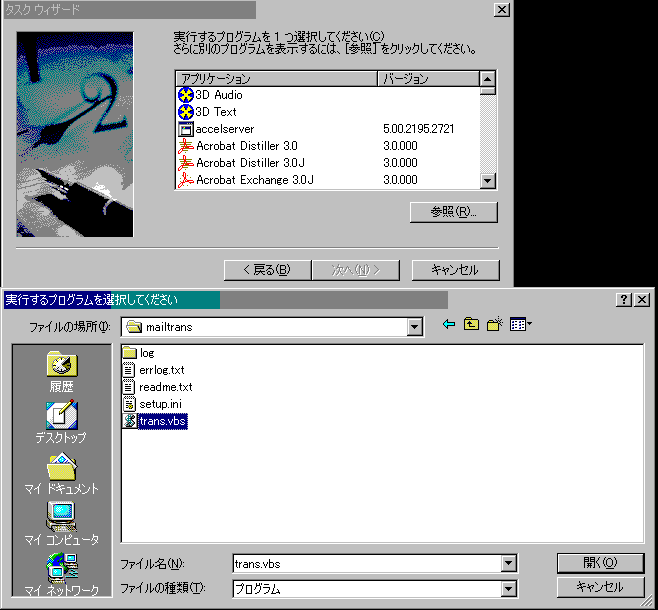Viewport: 658px width, 610px height.
Task: Click the disabled 次へ(N) button
Action: 356,270
